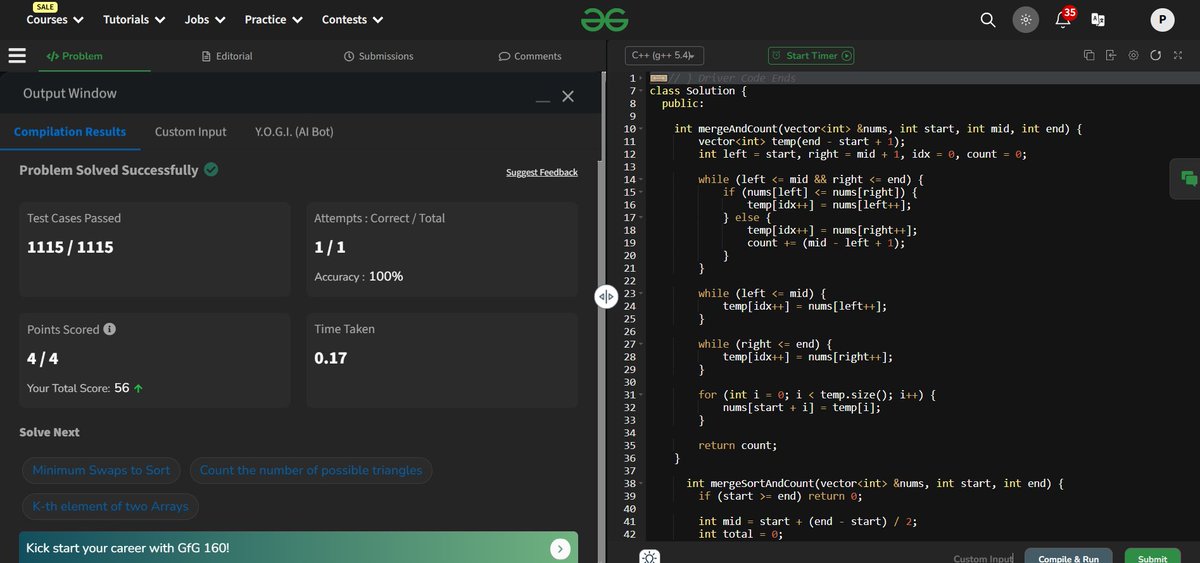Click the 1115 / 1115 test cases value
Screen dimensions: 1200x563
pos(70,247)
